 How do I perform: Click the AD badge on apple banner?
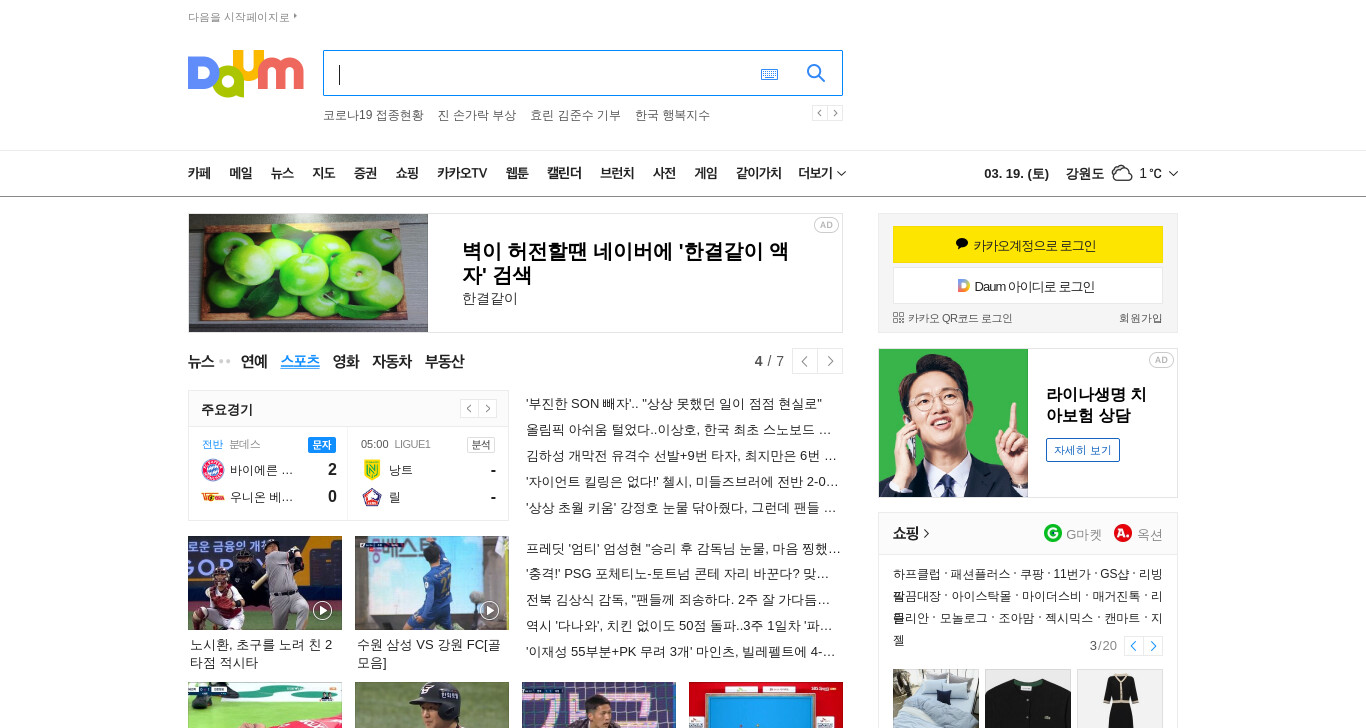826,225
